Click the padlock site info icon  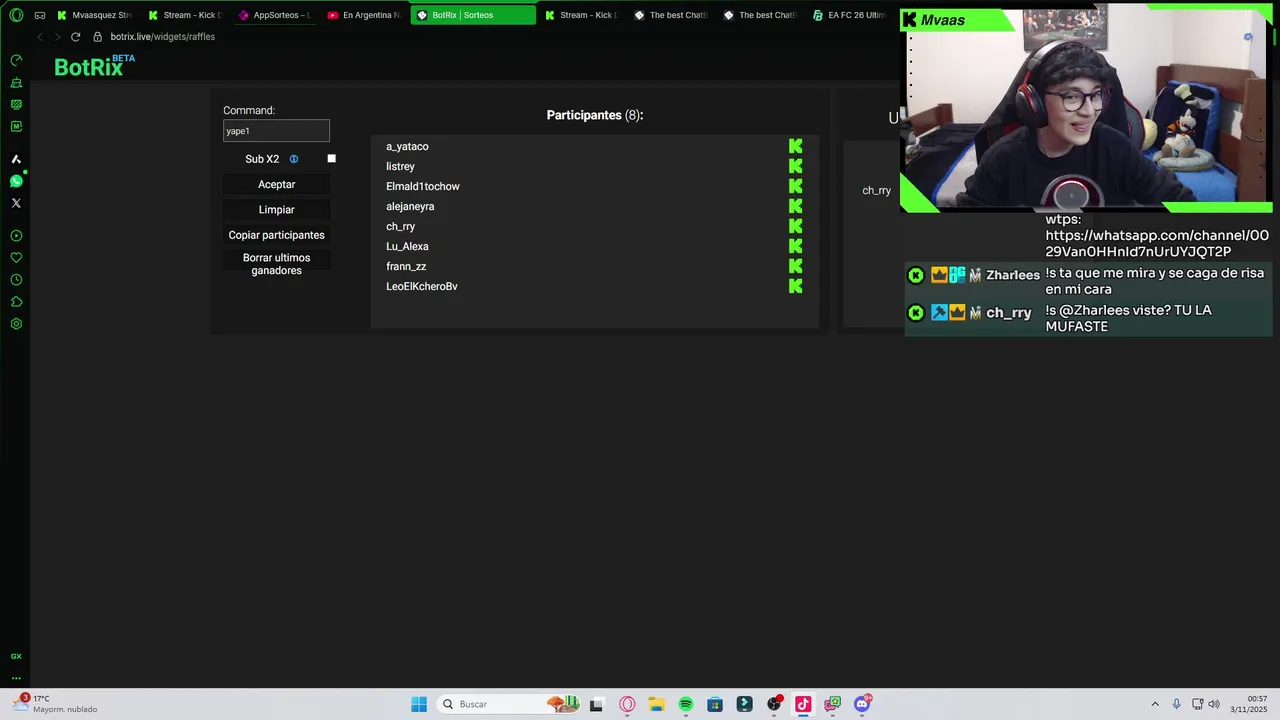(x=98, y=37)
